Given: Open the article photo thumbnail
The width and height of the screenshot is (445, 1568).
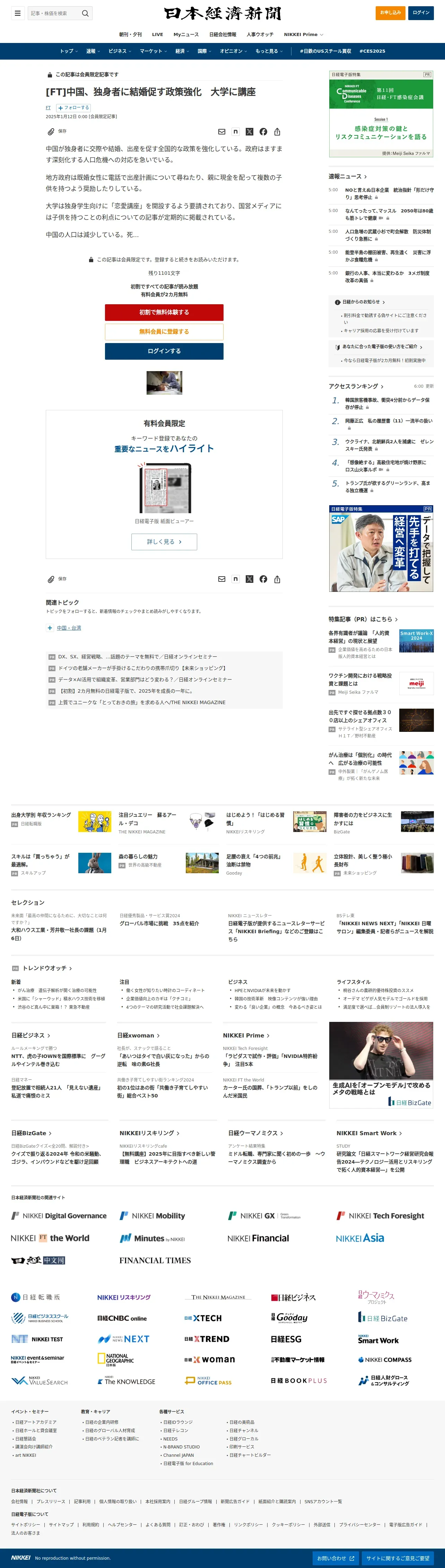Looking at the screenshot, I should pos(164,383).
